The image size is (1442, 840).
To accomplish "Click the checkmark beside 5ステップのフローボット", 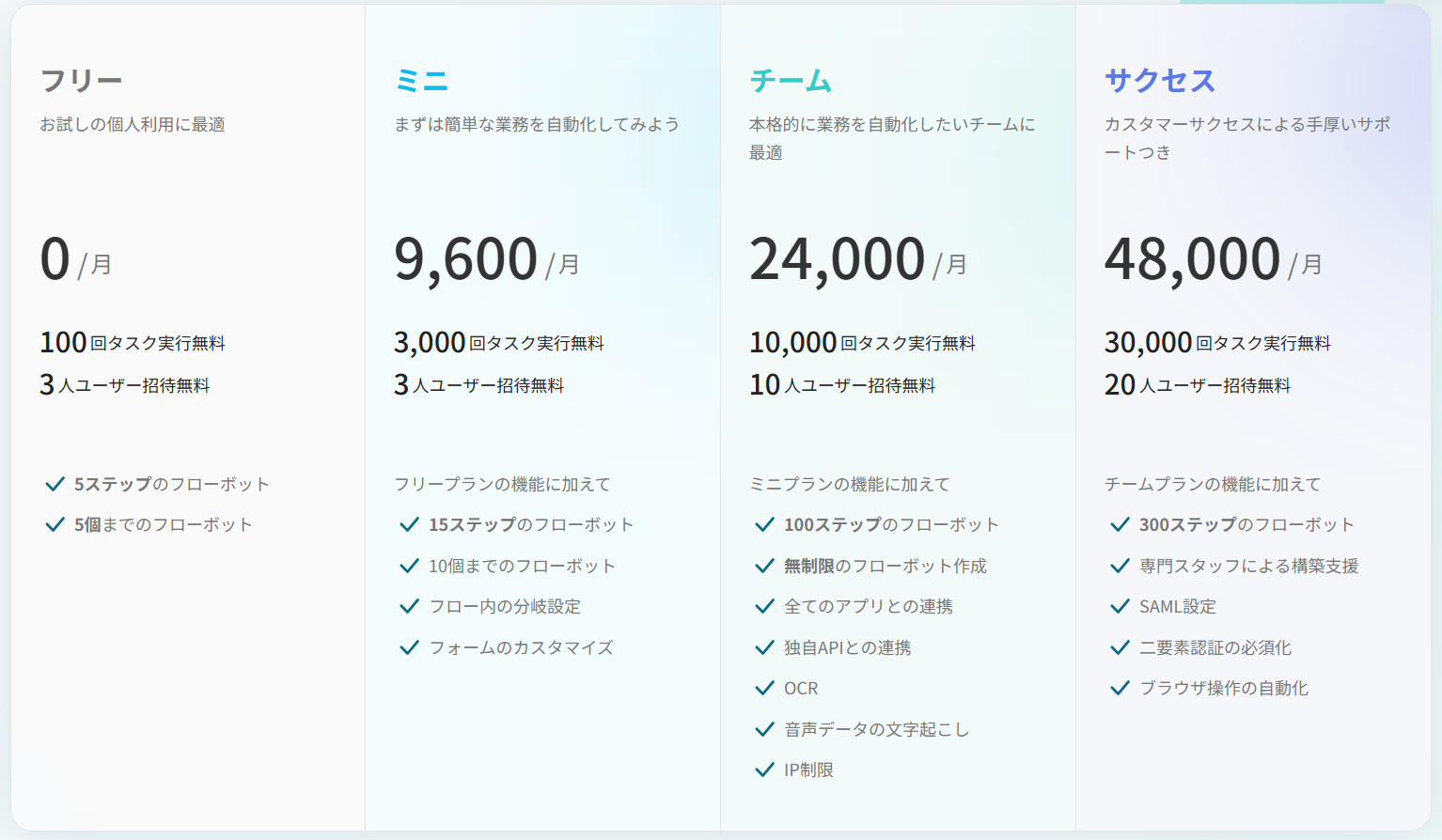I will coord(55,484).
